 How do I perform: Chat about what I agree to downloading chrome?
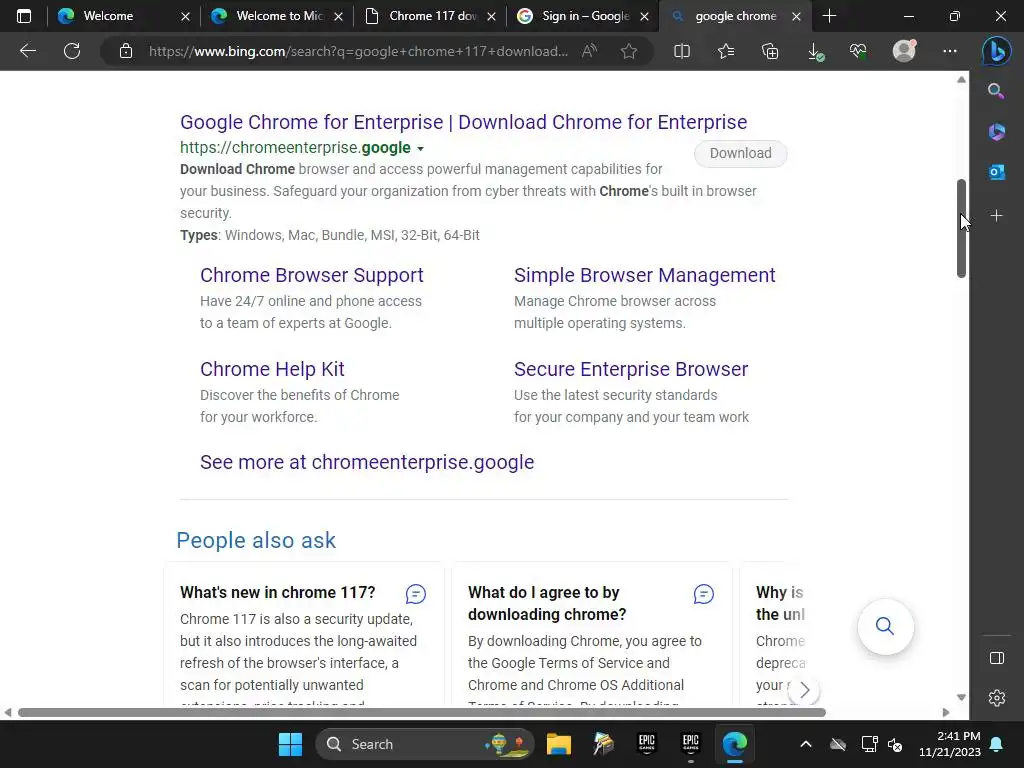coord(703,594)
